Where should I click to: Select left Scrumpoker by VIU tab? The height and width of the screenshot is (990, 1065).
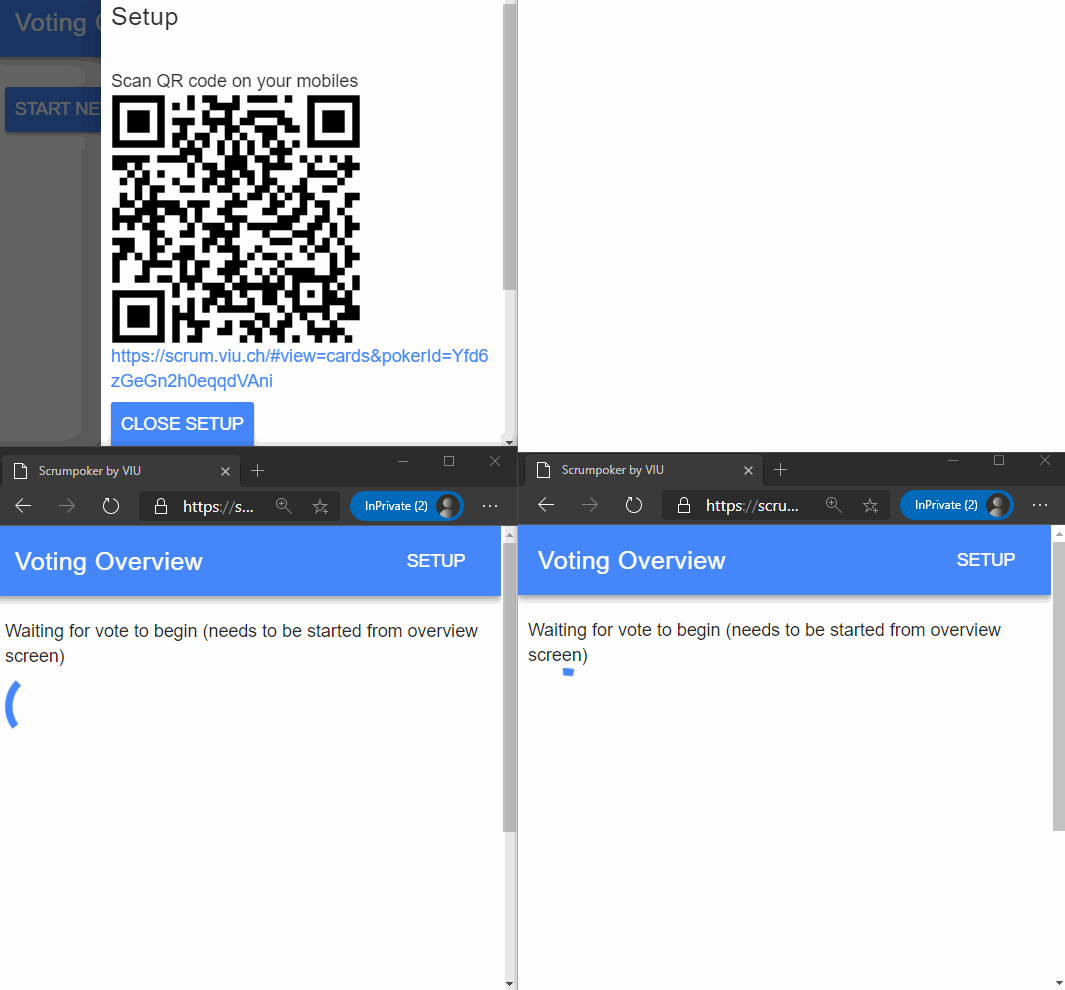pyautogui.click(x=110, y=470)
